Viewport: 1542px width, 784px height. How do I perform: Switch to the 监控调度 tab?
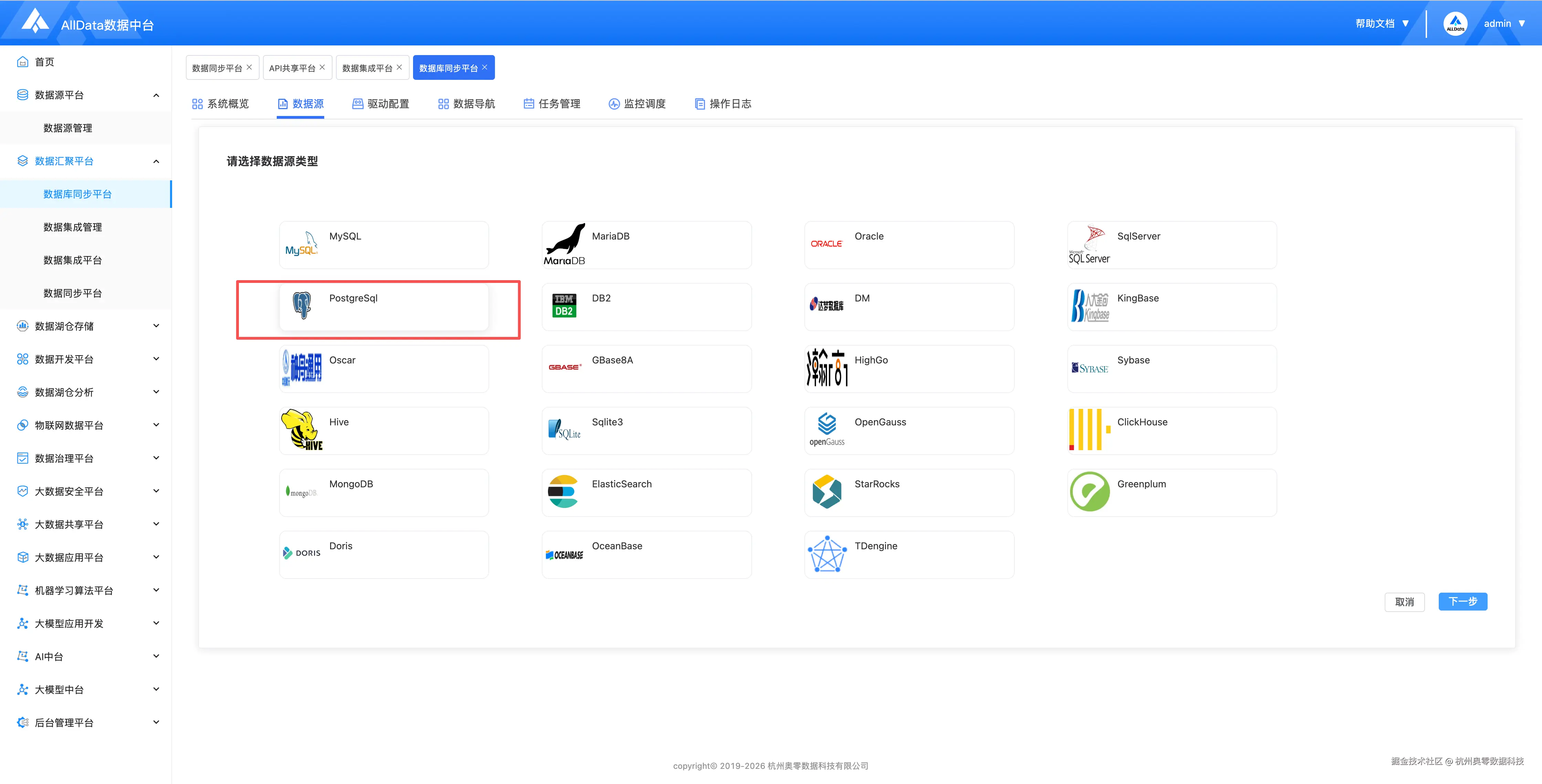click(637, 104)
